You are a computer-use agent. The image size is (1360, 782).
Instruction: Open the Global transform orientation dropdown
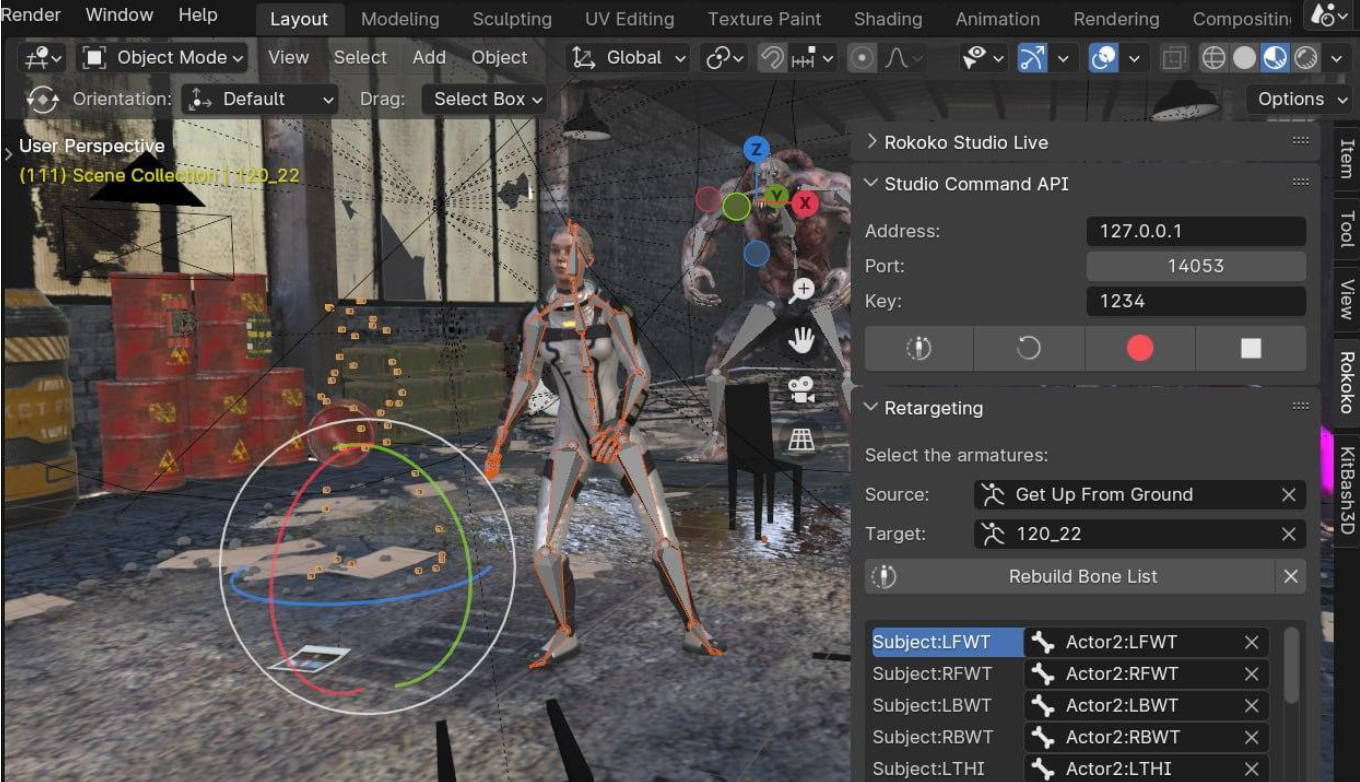629,58
